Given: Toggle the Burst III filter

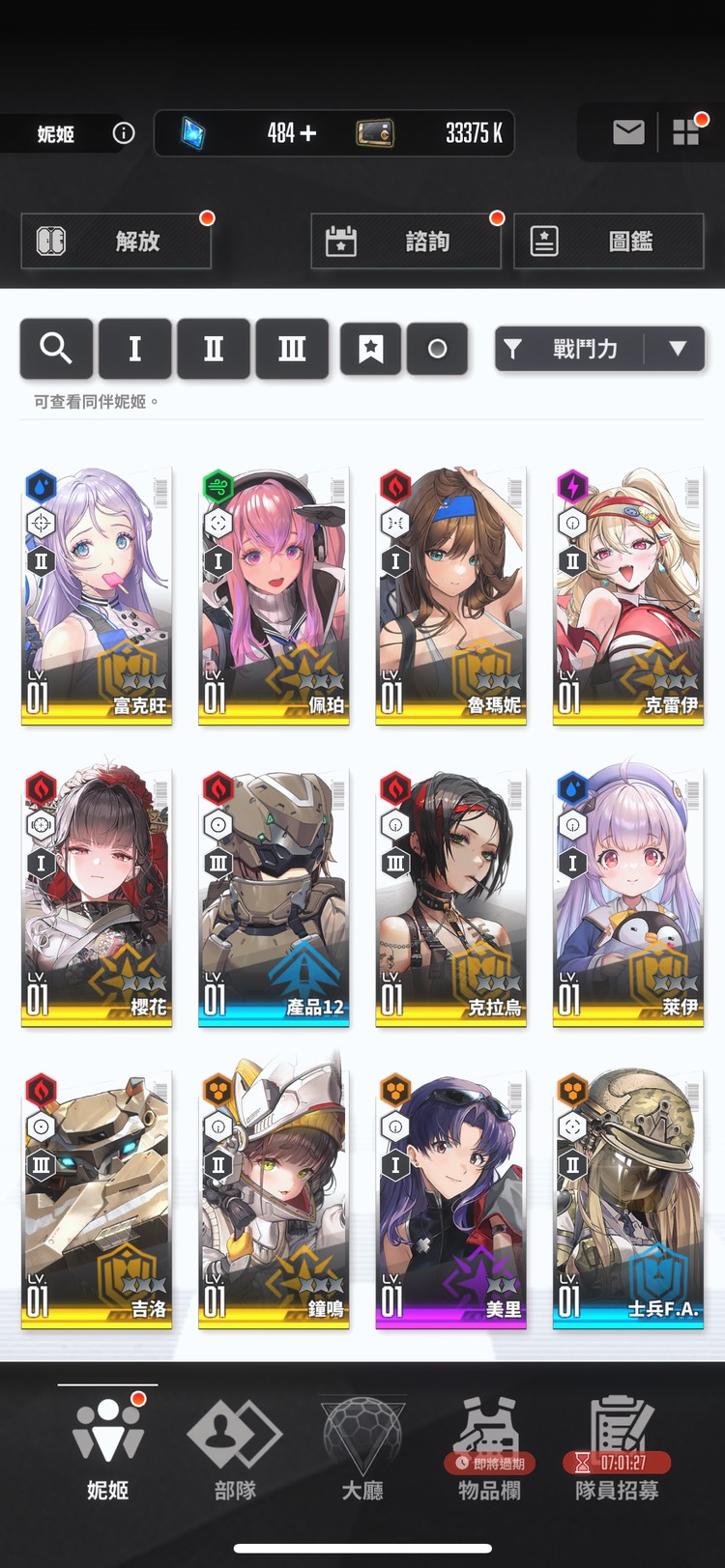Looking at the screenshot, I should pyautogui.click(x=292, y=348).
